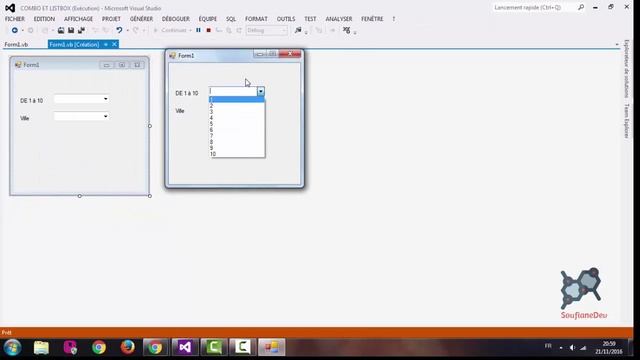Click the volume speaker tray icon
This screenshot has height=360, width=640.
[x=572, y=348]
